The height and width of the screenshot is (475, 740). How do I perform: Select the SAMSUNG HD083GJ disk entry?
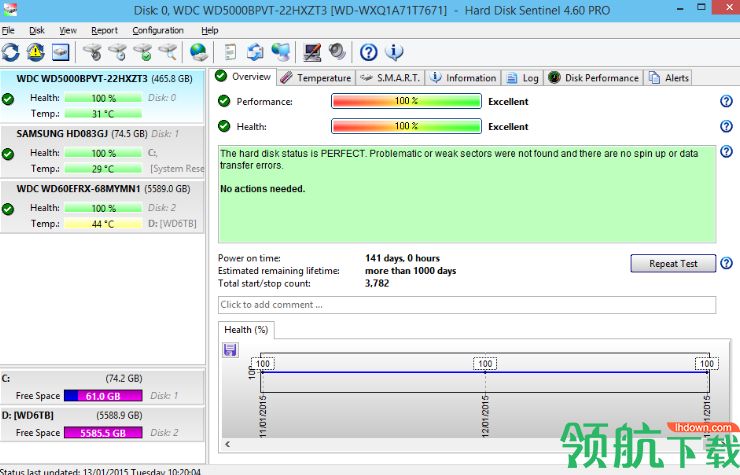pyautogui.click(x=102, y=151)
